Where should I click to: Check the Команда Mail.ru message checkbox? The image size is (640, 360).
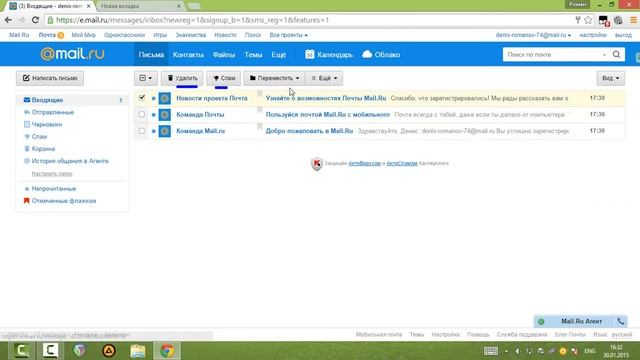(142, 131)
